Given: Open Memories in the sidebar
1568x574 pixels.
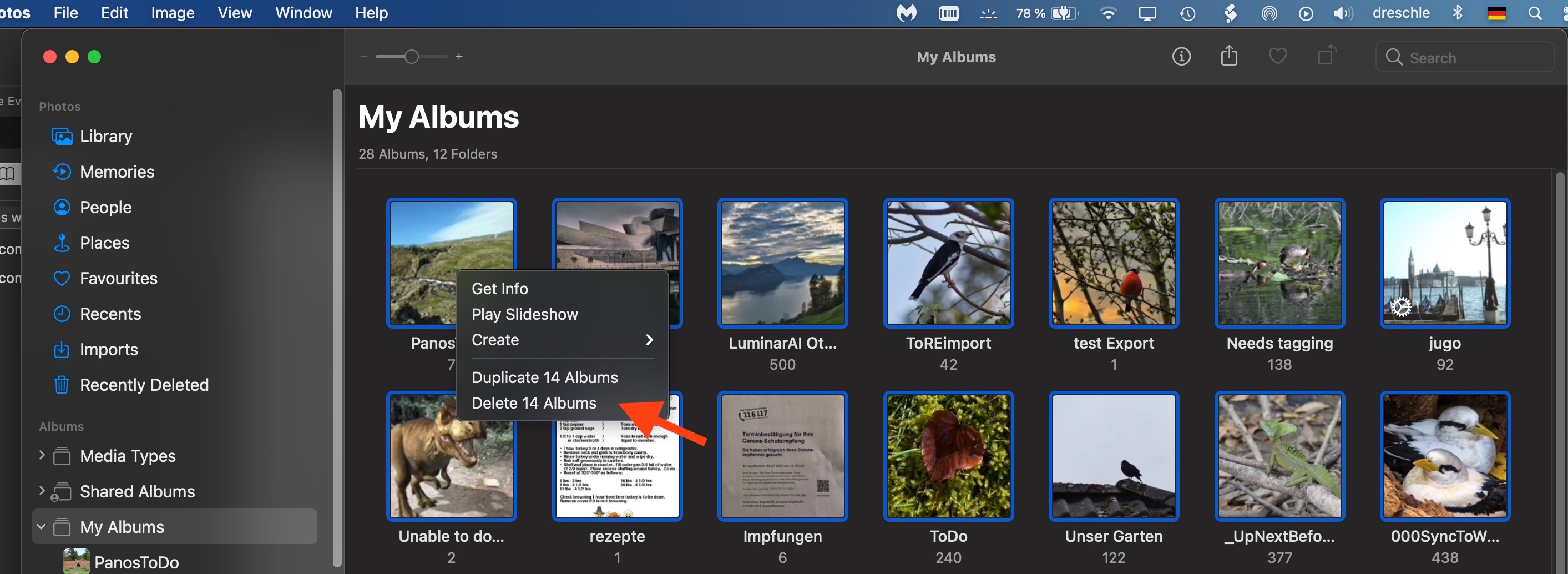Looking at the screenshot, I should (117, 172).
